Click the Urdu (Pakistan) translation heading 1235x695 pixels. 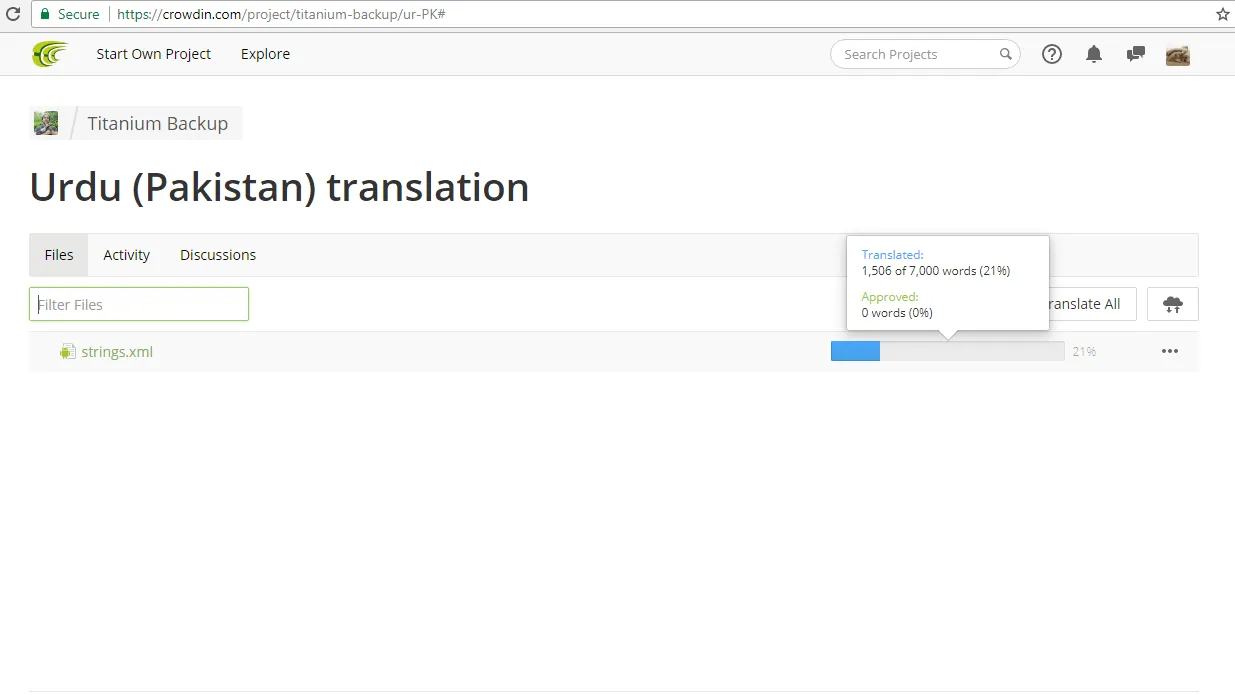coord(279,187)
